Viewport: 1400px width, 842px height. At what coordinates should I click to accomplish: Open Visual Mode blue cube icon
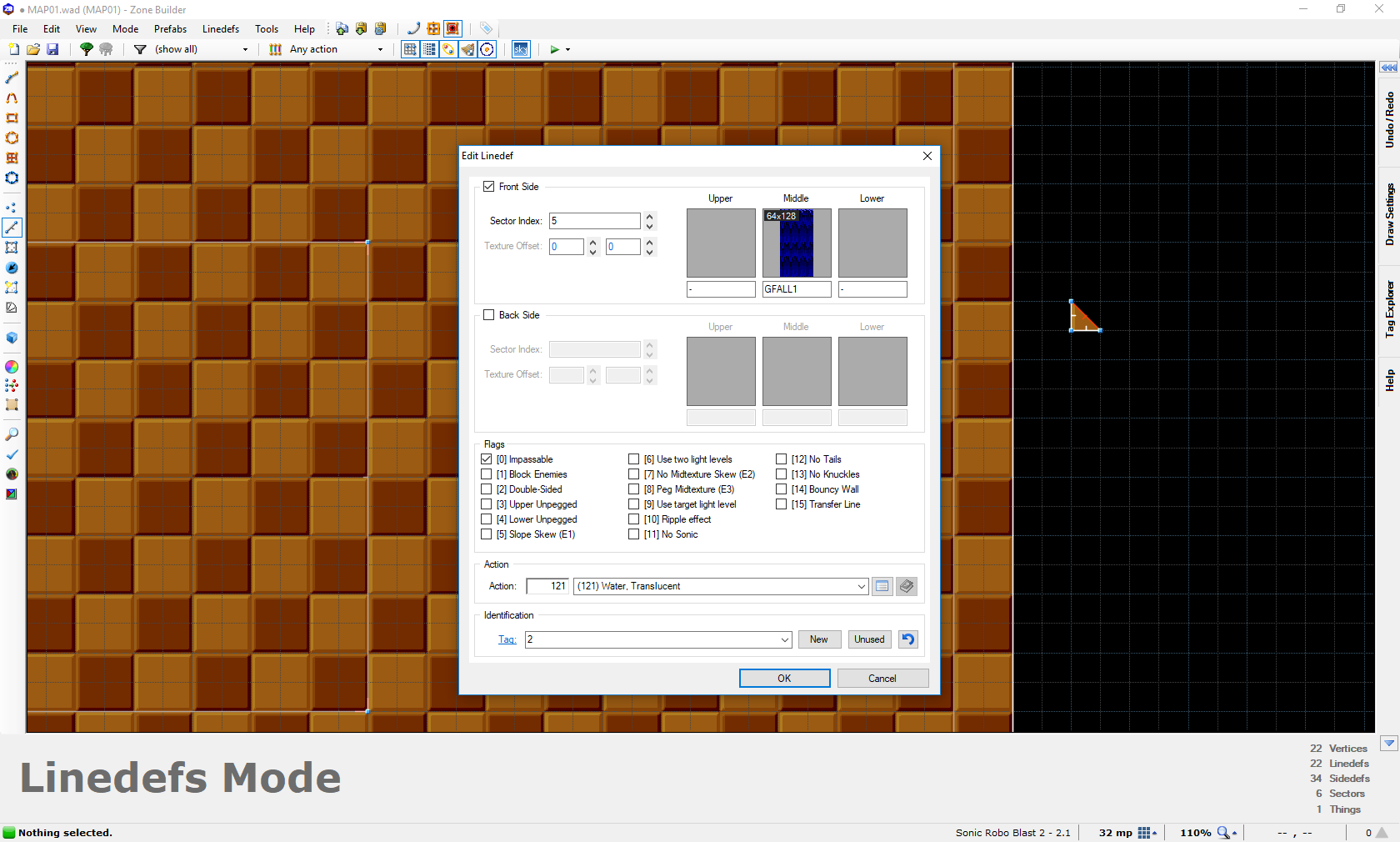click(12, 338)
